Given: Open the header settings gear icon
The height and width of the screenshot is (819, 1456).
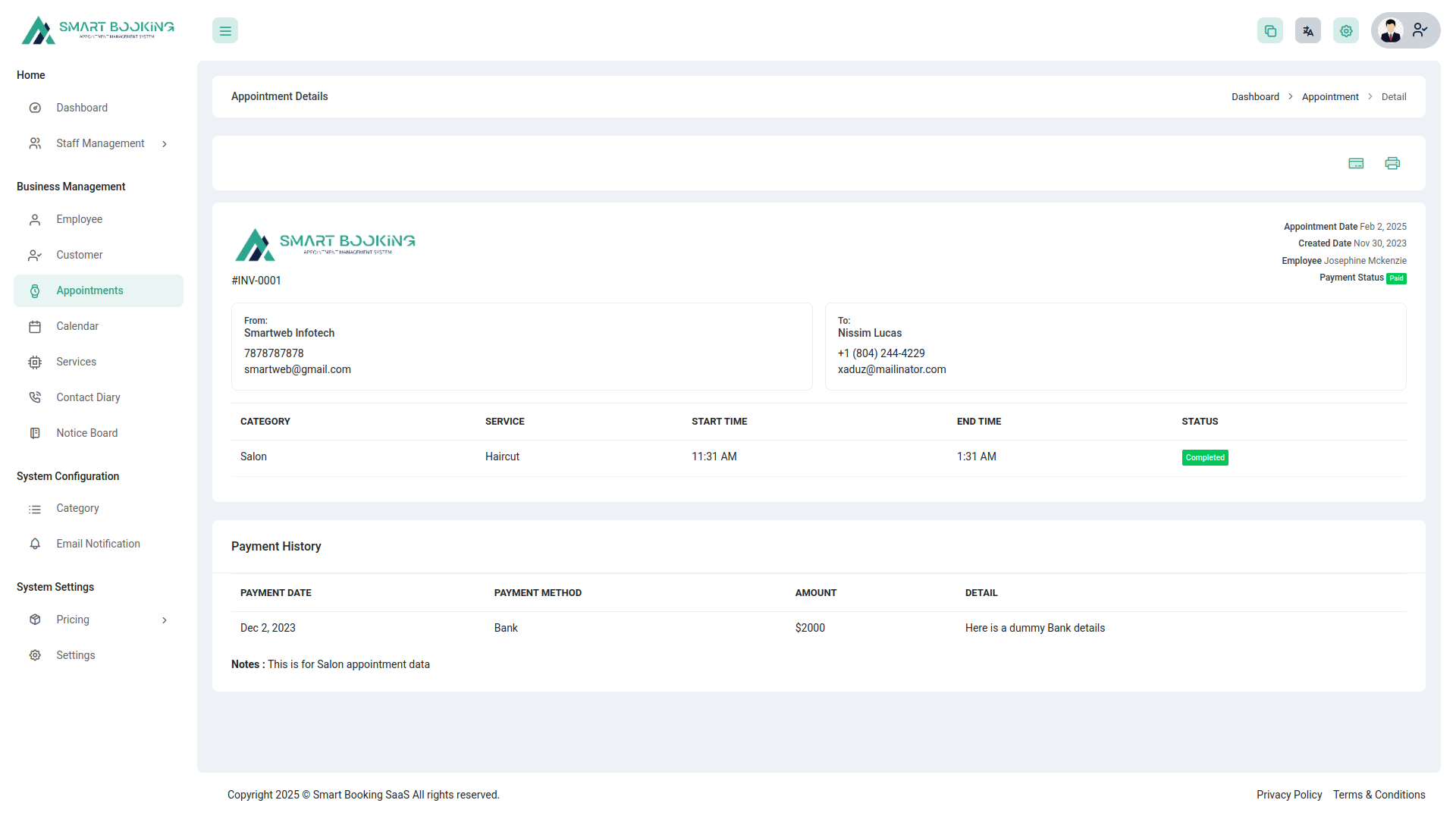Looking at the screenshot, I should coord(1346,30).
